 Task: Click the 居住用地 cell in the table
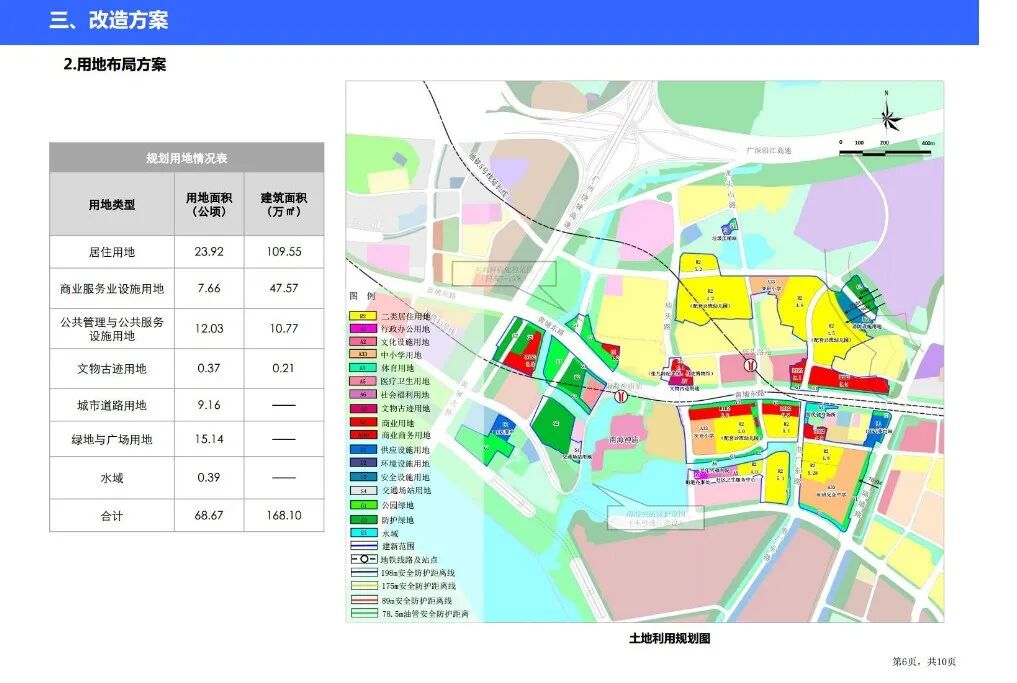(112, 252)
